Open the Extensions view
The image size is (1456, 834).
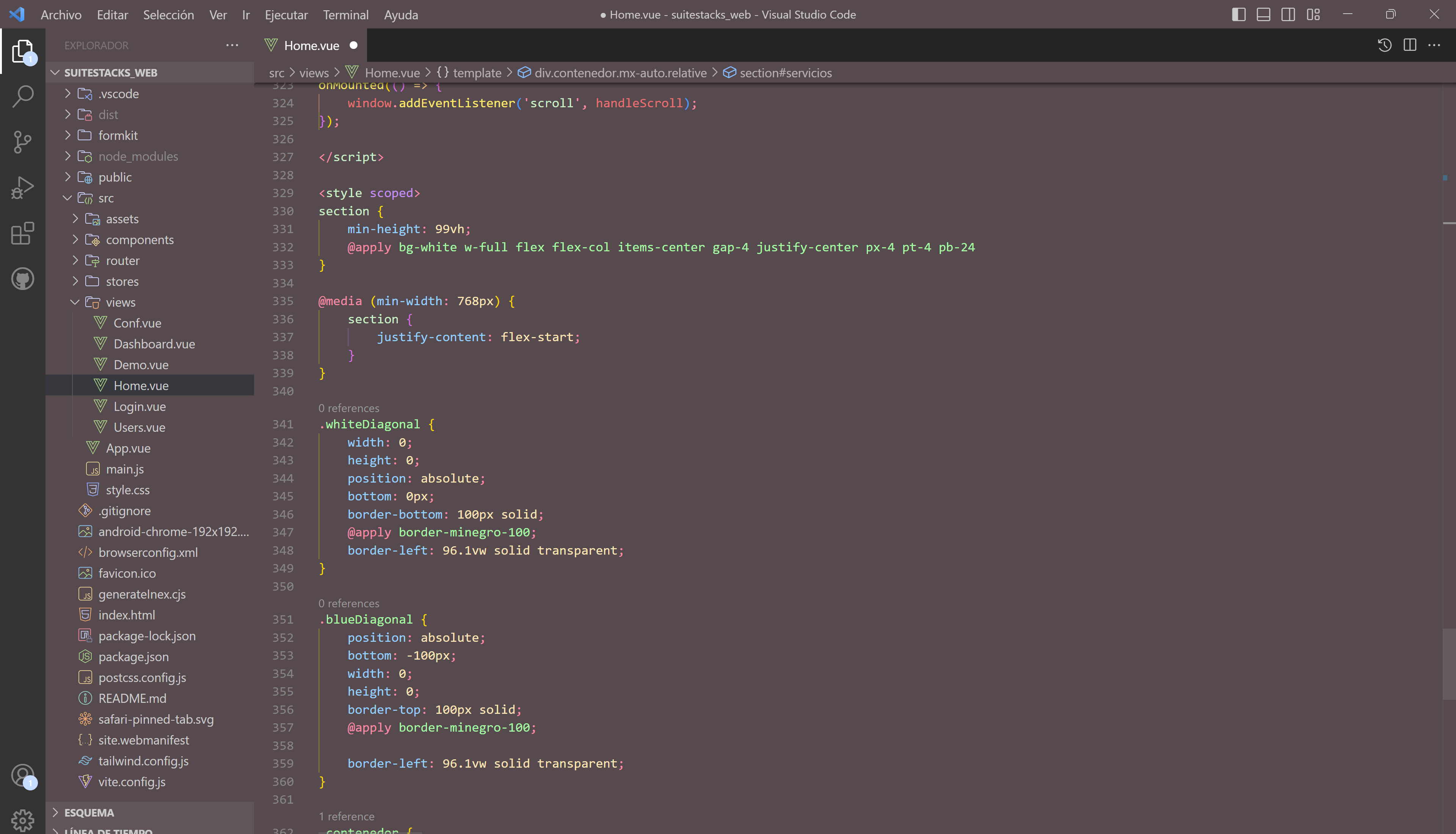pyautogui.click(x=22, y=233)
